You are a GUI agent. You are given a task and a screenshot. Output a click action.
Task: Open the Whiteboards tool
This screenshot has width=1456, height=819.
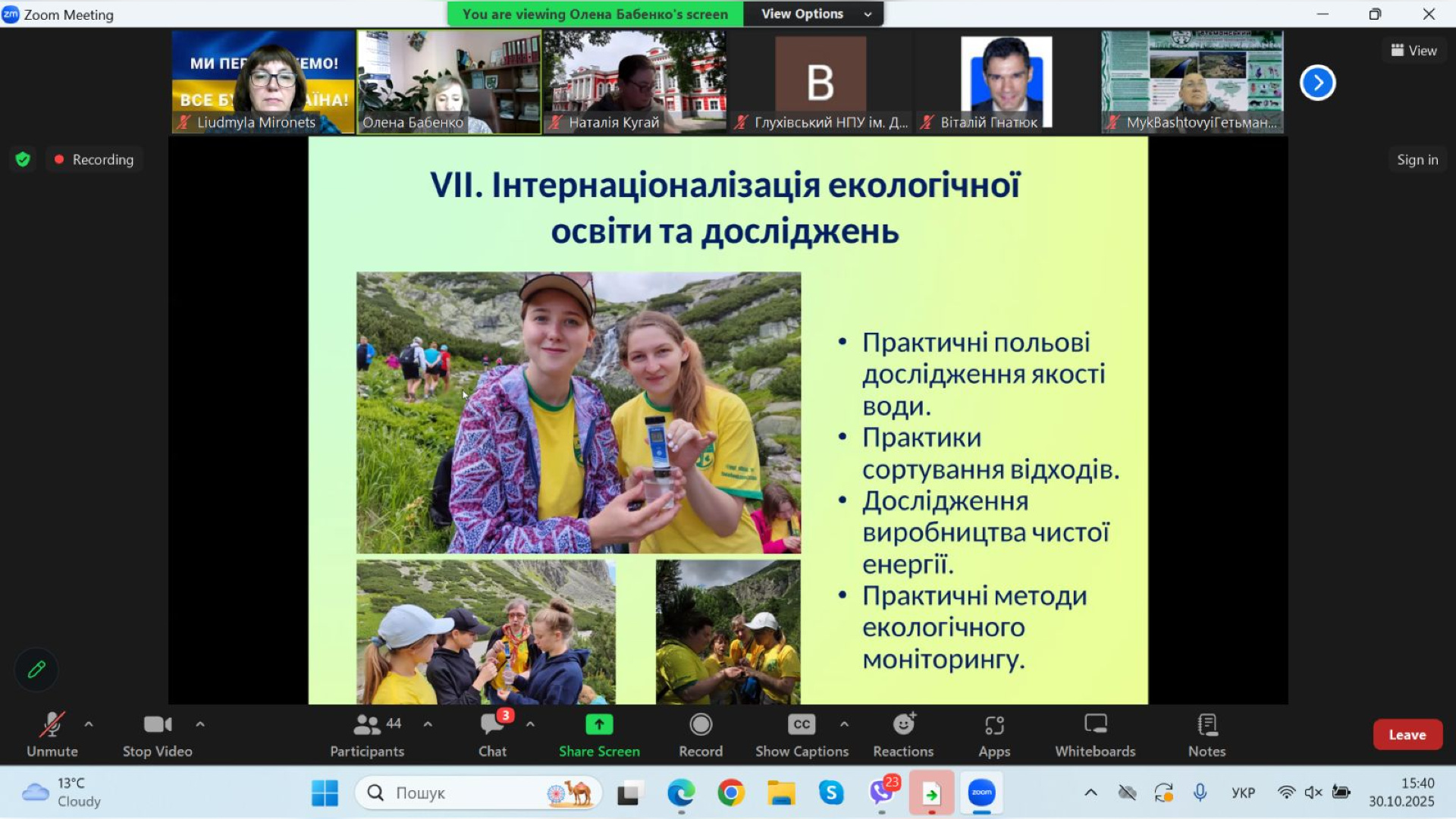tap(1095, 725)
